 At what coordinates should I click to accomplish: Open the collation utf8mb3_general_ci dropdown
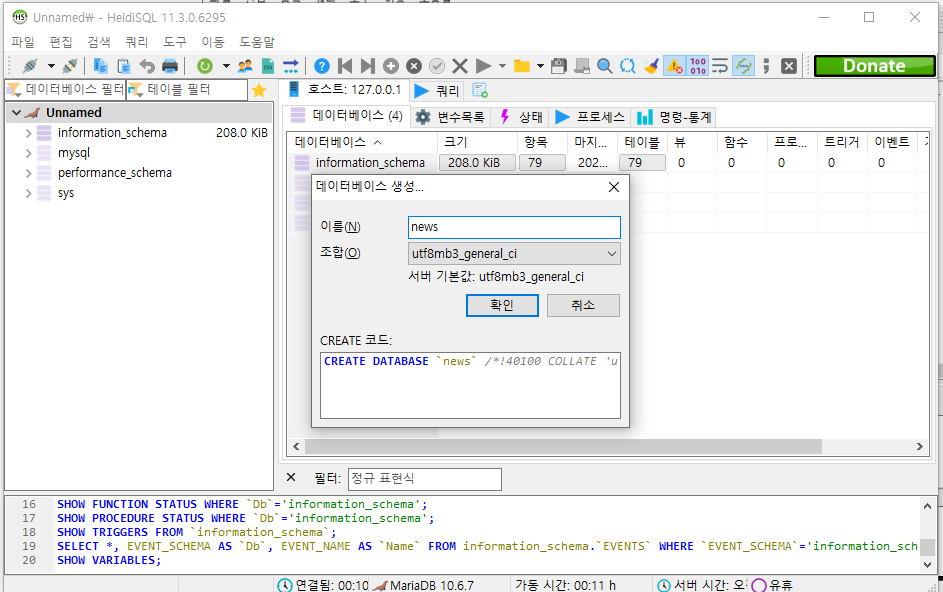point(514,253)
